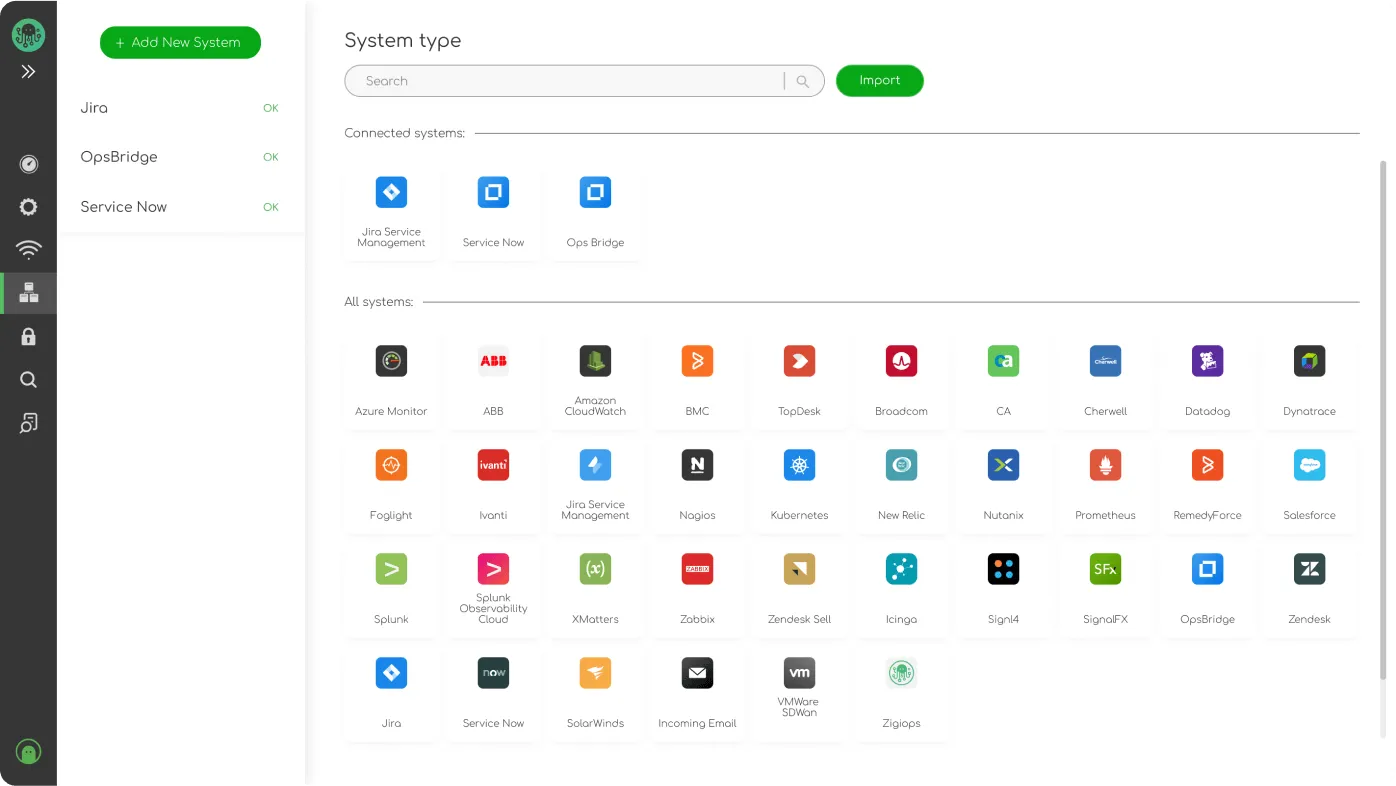Select the highlighted blocks icon in the sidebar
This screenshot has height=786, width=1396.
pyautogui.click(x=28, y=293)
